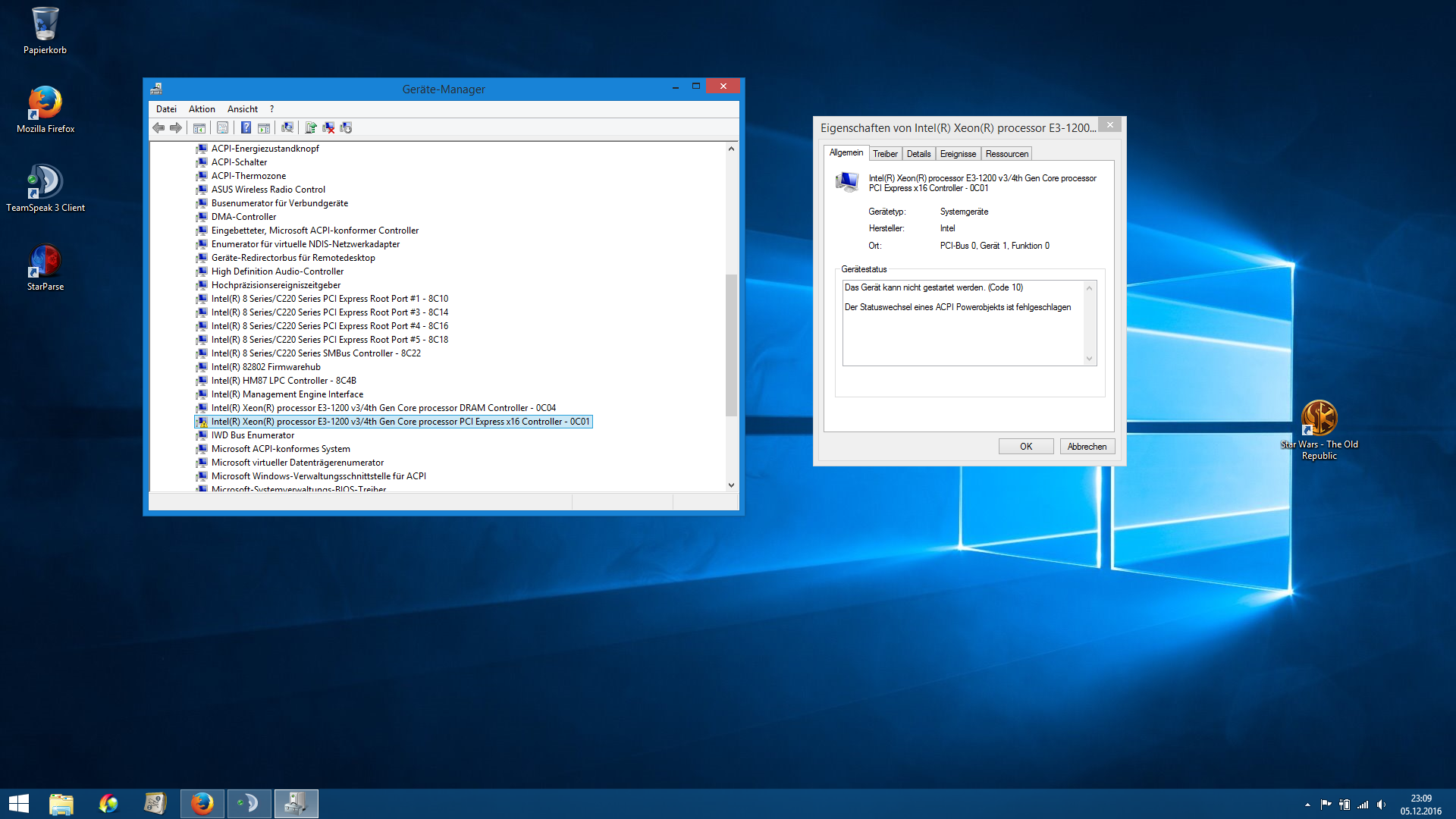Screen dimensions: 1456x819
Task: Open the Aktion menu
Action: 202,109
